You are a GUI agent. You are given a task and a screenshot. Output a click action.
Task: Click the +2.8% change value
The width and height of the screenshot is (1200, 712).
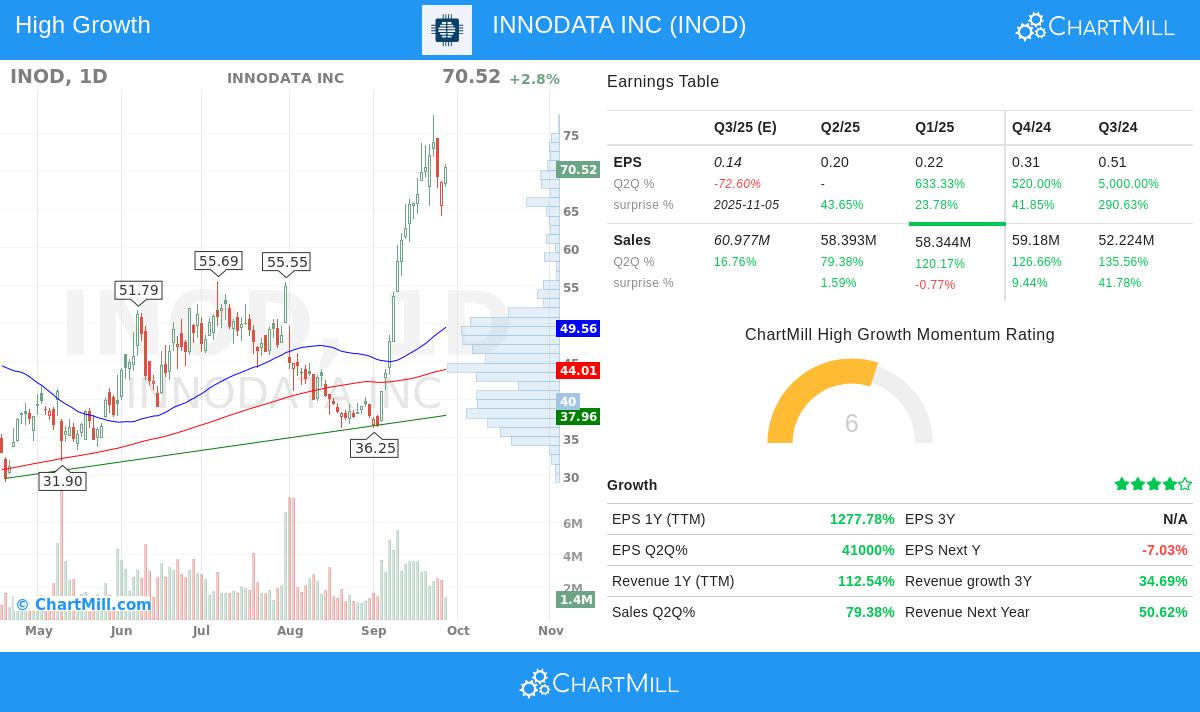point(534,79)
